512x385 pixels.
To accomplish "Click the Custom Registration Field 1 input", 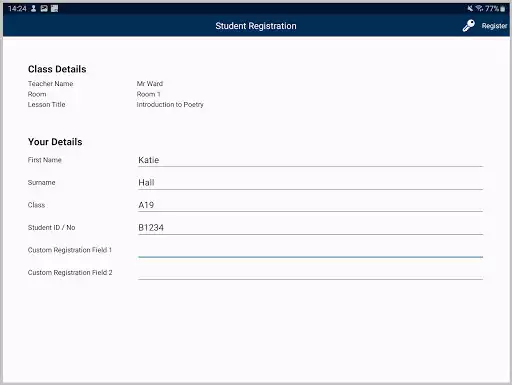I will coord(310,250).
